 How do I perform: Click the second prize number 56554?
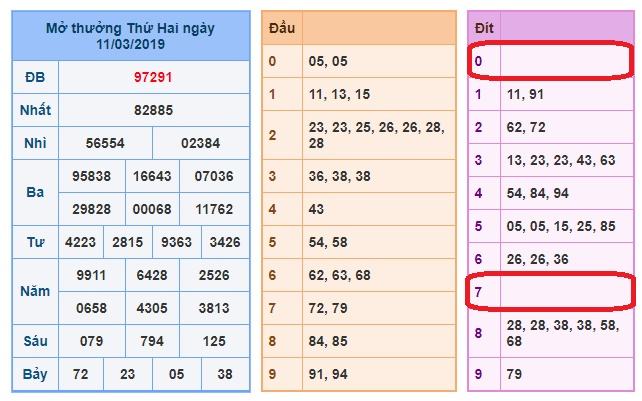tap(106, 143)
